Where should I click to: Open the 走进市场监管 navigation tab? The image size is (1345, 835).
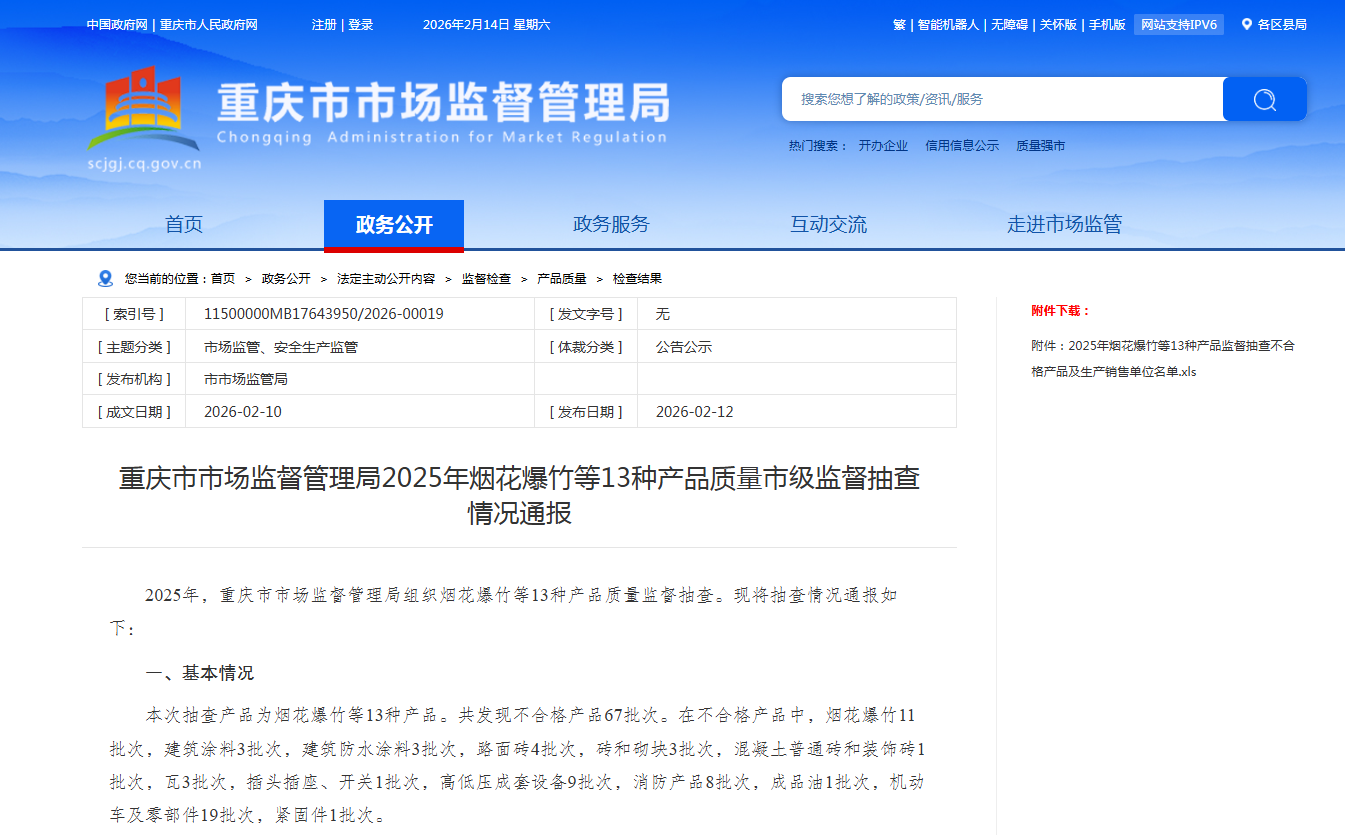[1064, 225]
